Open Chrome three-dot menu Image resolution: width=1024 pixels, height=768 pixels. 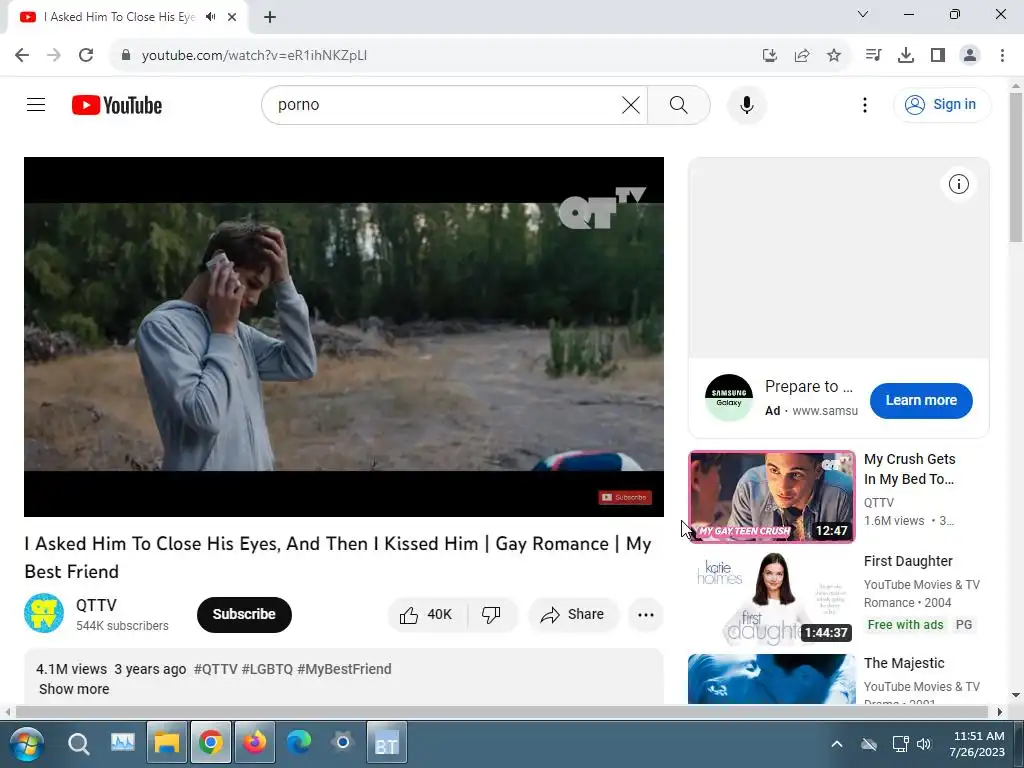(1002, 55)
